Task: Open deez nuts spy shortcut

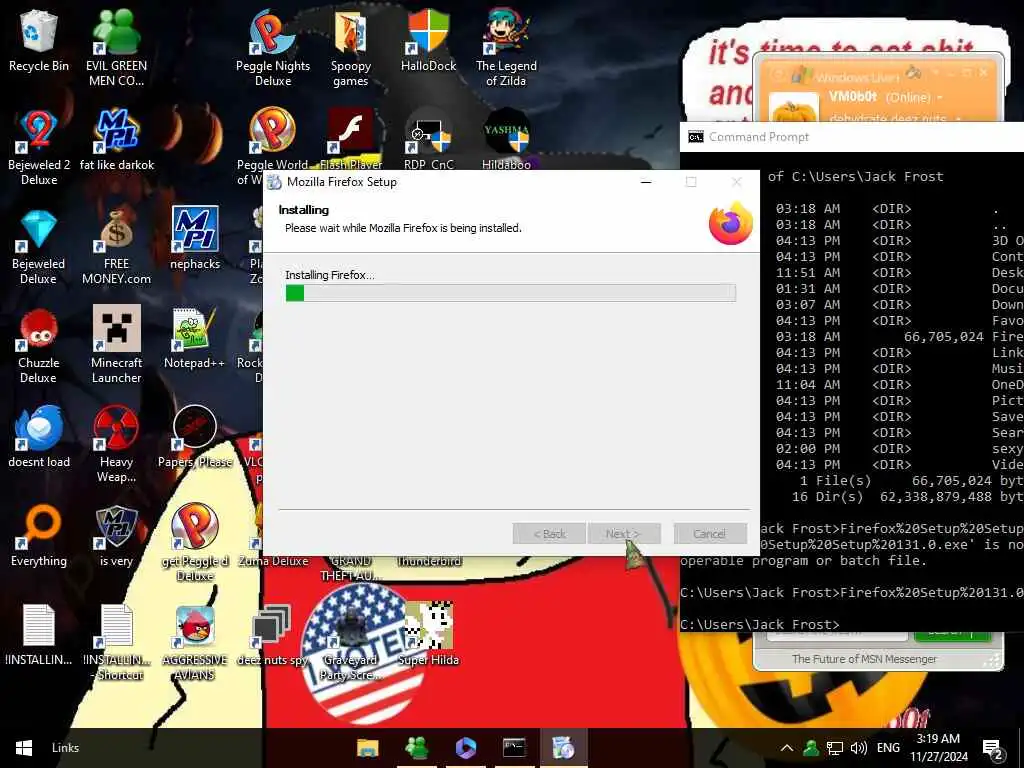Action: 273,635
